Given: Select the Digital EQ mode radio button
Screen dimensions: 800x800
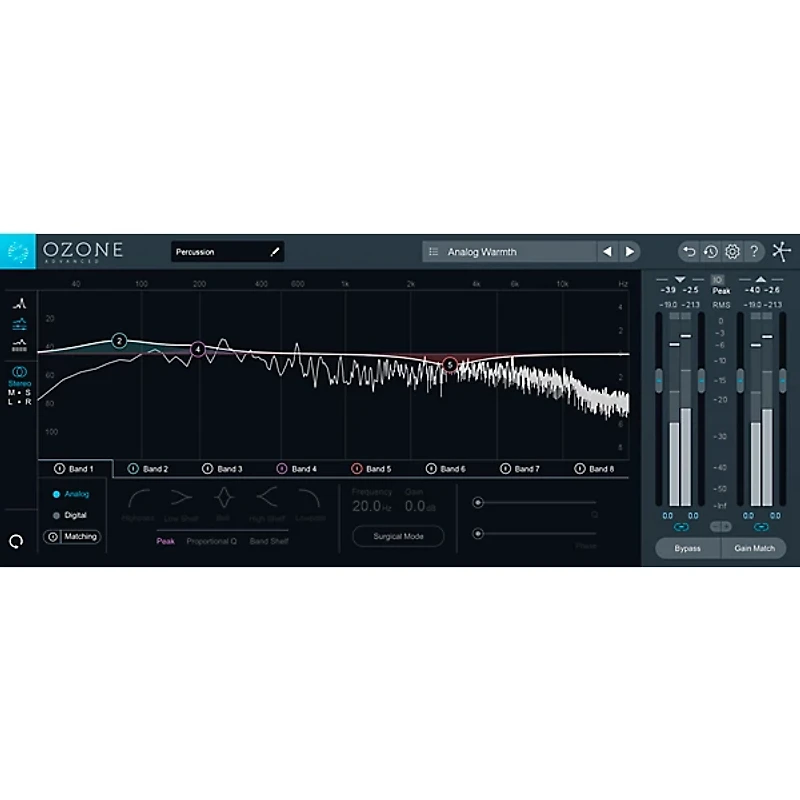Looking at the screenshot, I should pos(57,515).
